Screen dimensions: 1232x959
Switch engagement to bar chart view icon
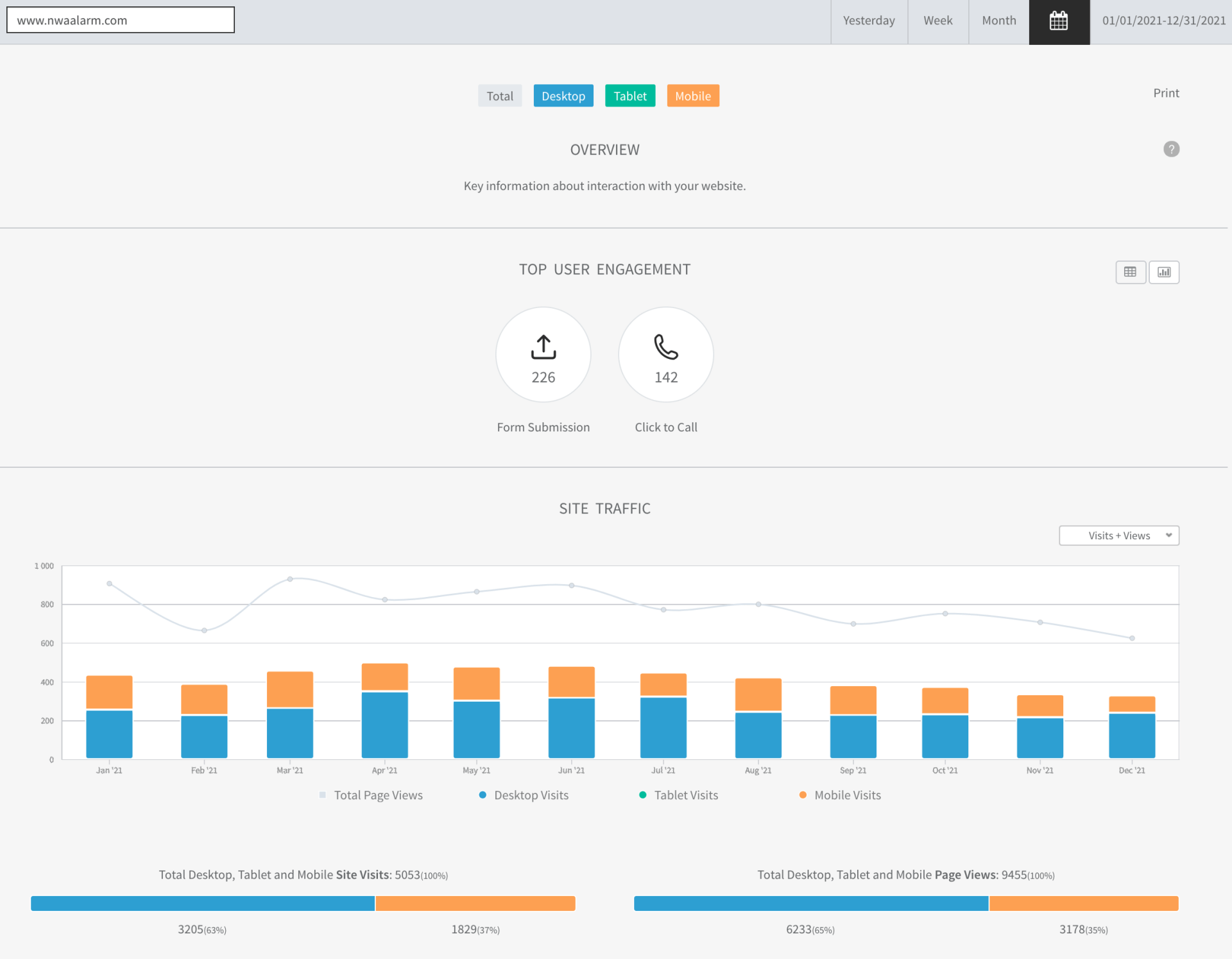[1164, 272]
